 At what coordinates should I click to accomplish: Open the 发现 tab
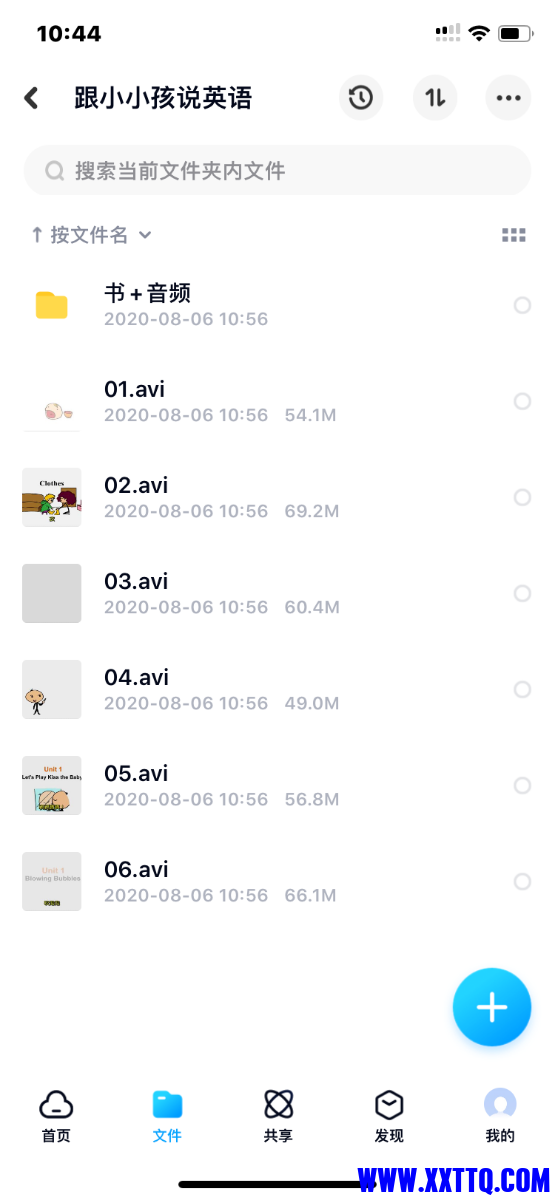[389, 1116]
